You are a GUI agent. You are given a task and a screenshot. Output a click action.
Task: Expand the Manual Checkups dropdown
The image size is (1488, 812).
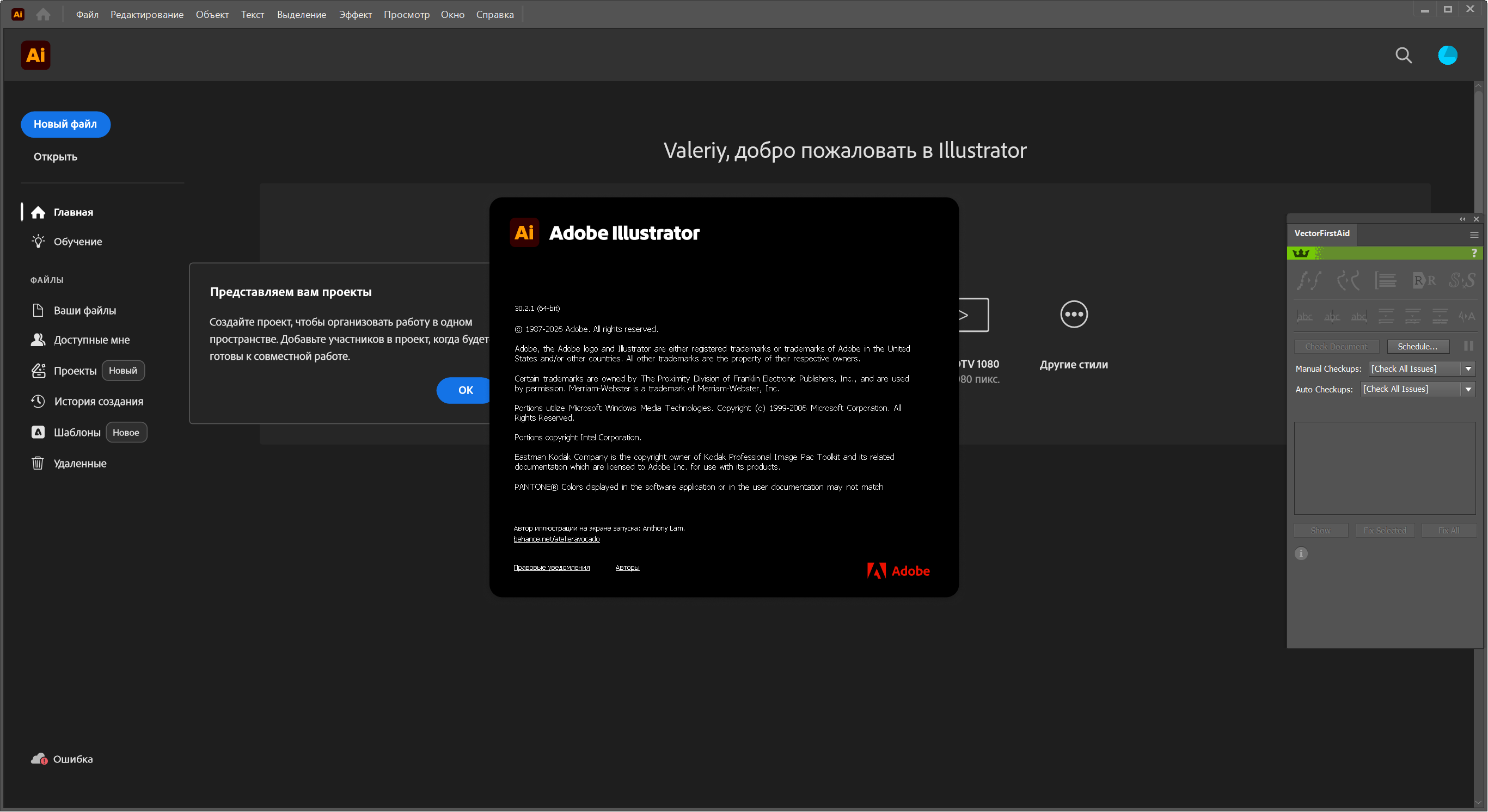[x=1468, y=368]
